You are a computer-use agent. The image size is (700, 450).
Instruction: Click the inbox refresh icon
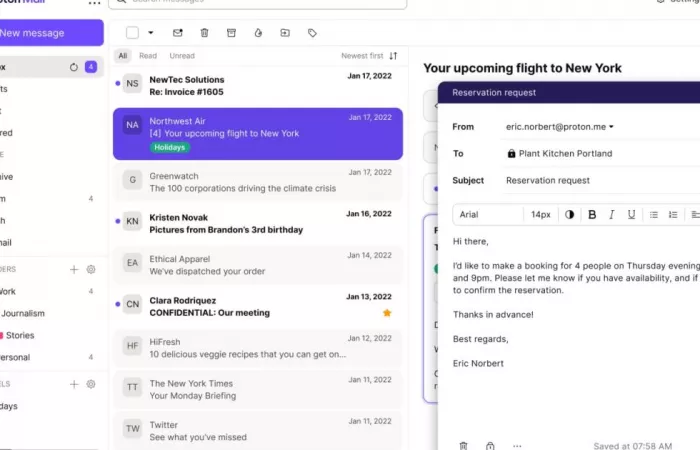click(73, 67)
